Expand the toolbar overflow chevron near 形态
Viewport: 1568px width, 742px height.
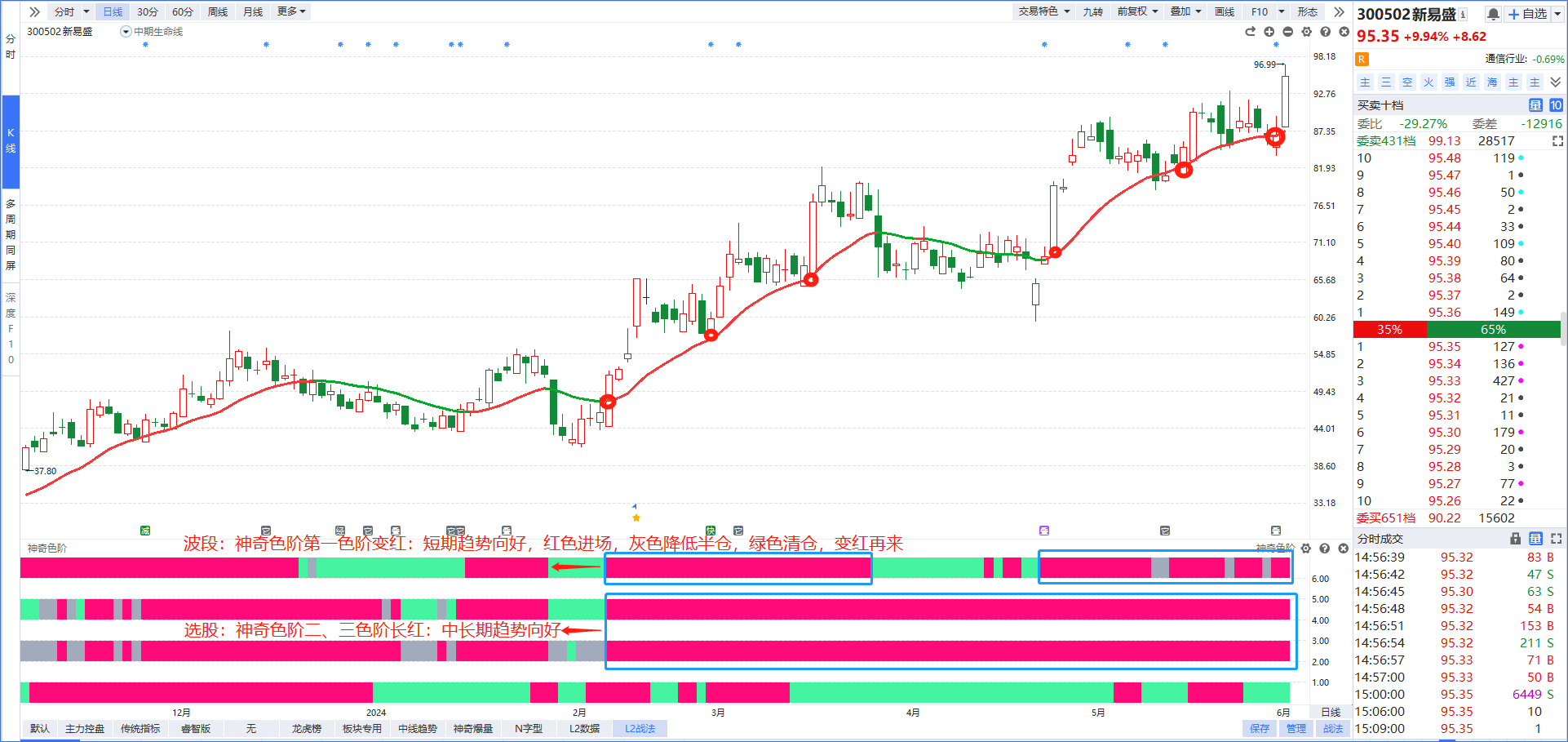pyautogui.click(x=1339, y=11)
